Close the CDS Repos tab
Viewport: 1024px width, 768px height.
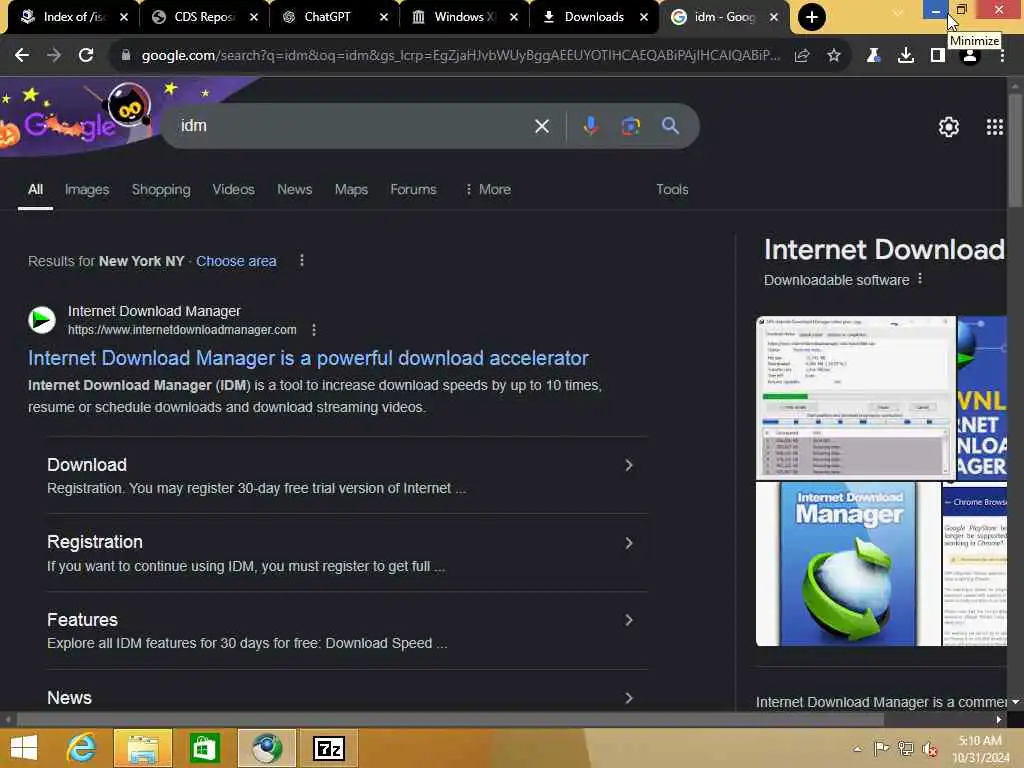click(254, 17)
